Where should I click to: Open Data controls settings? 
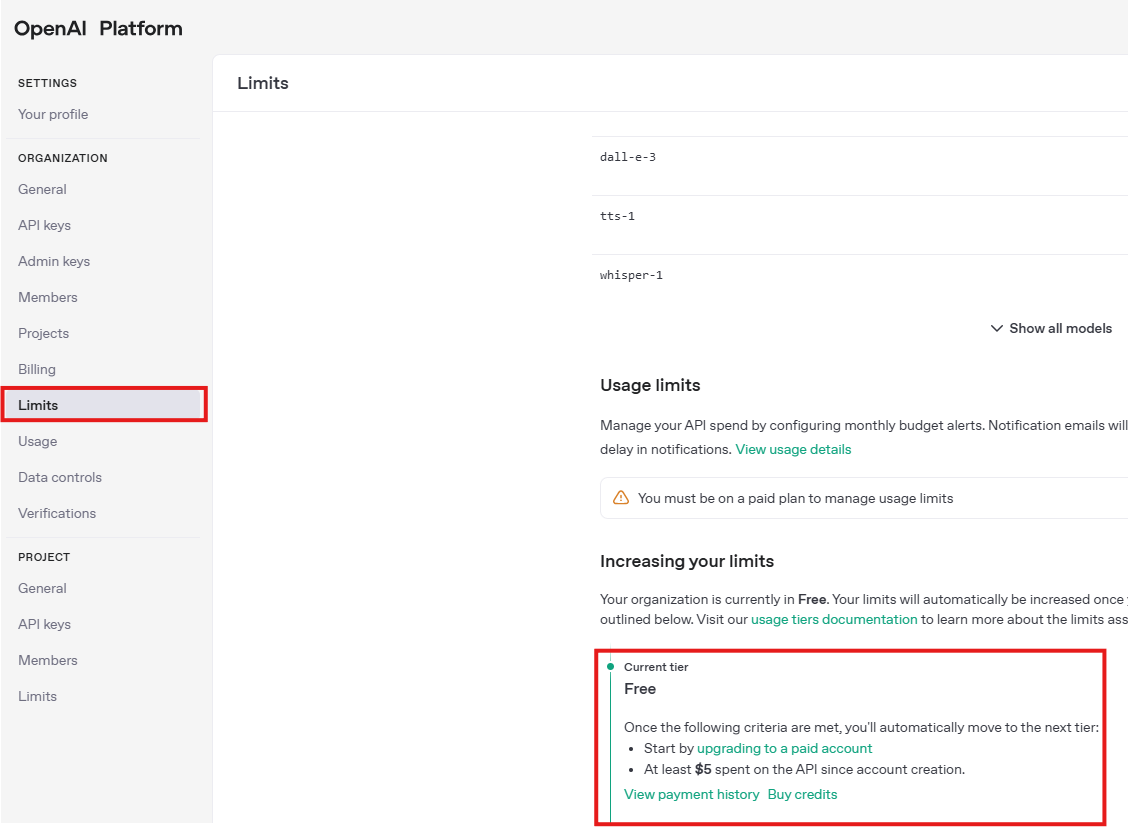(60, 477)
